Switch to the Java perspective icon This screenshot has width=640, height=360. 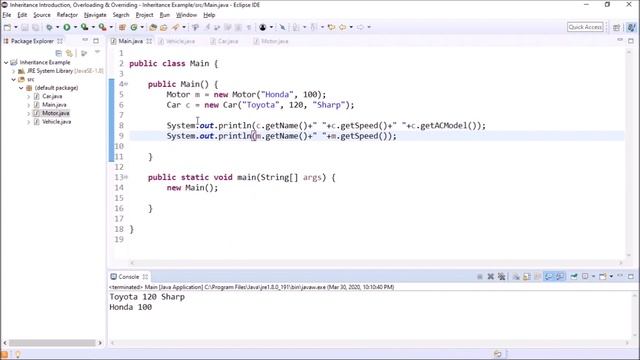(631, 27)
